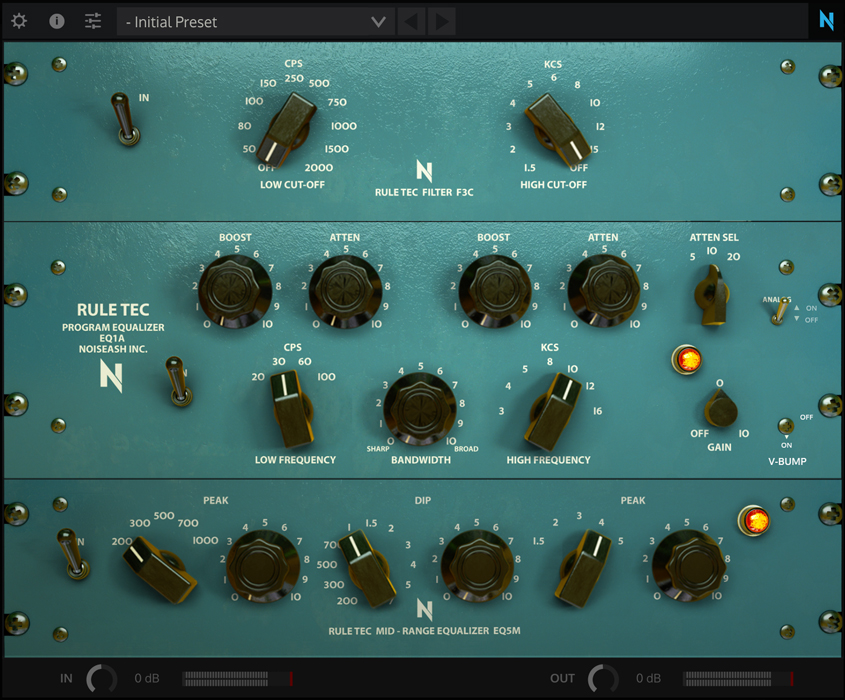Image resolution: width=845 pixels, height=700 pixels.
Task: Expand the preset list chevron
Action: (378, 22)
